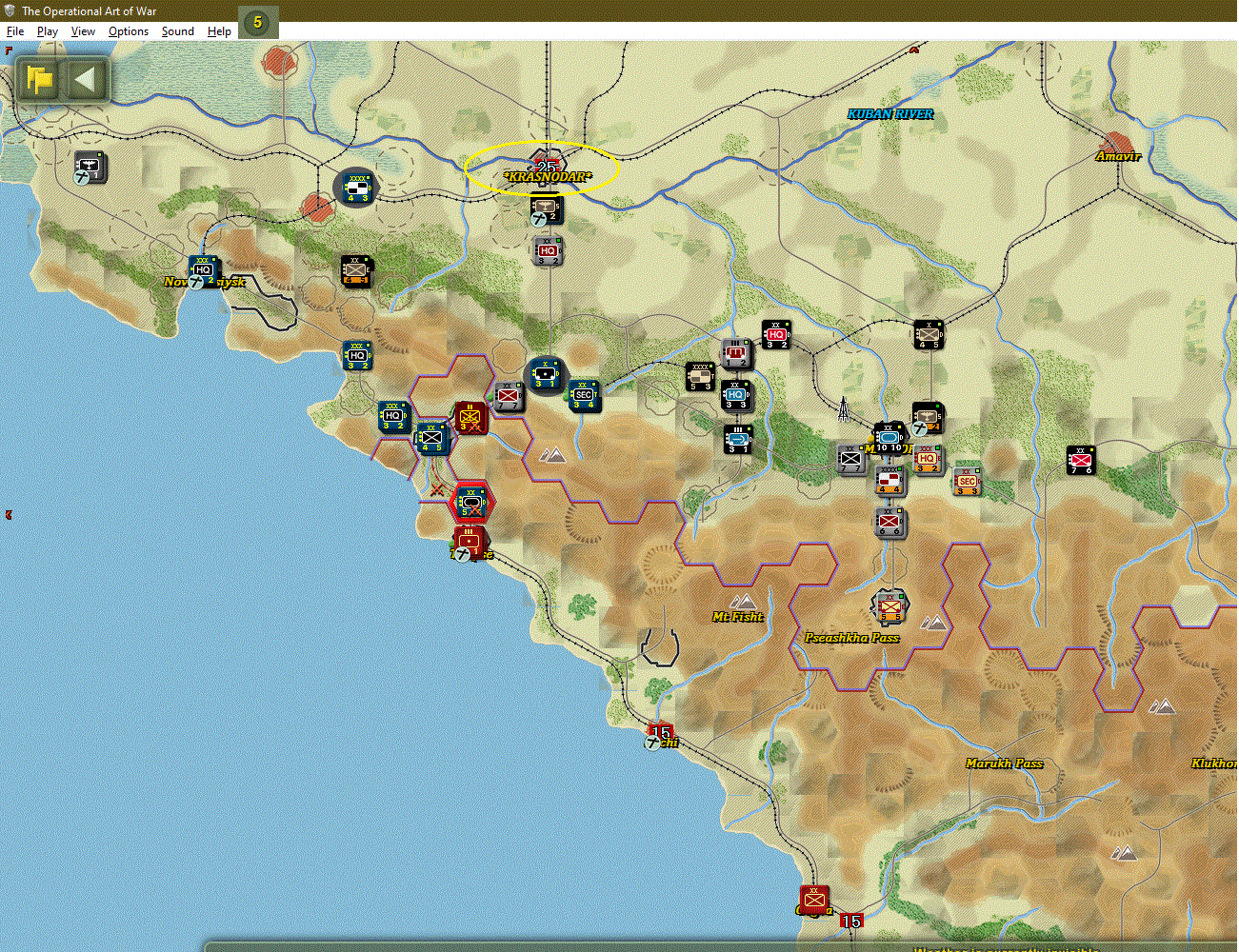
Task: Open the Play menu
Action: (x=47, y=30)
